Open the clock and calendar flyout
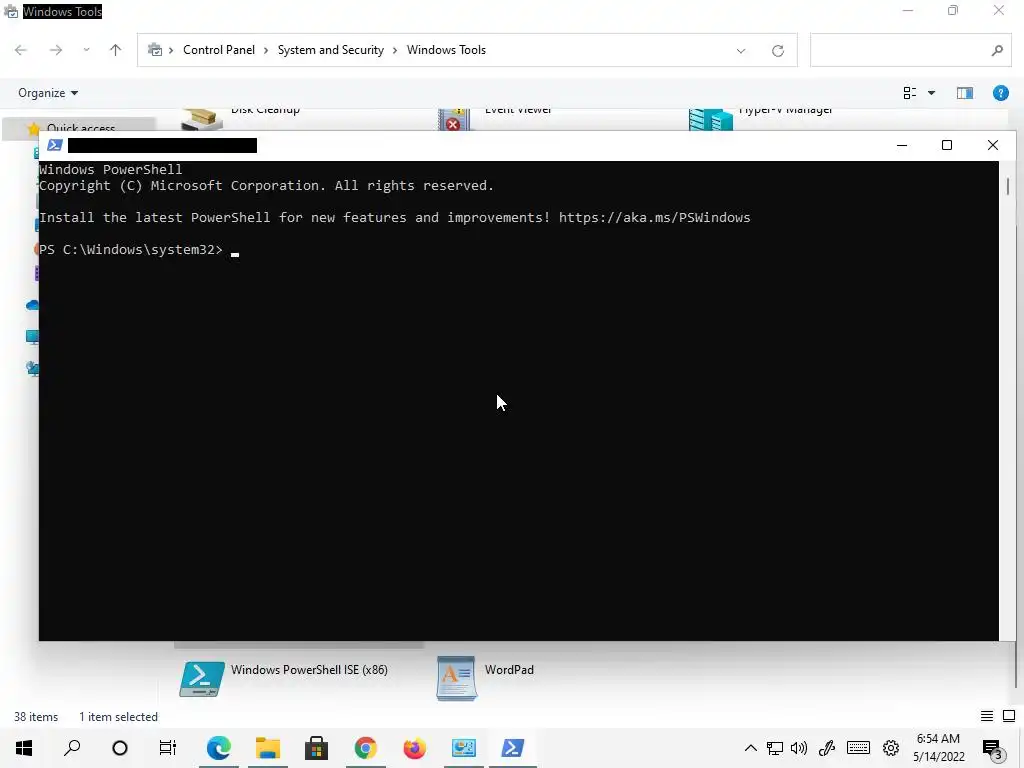Image resolution: width=1024 pixels, height=768 pixels. point(938,748)
